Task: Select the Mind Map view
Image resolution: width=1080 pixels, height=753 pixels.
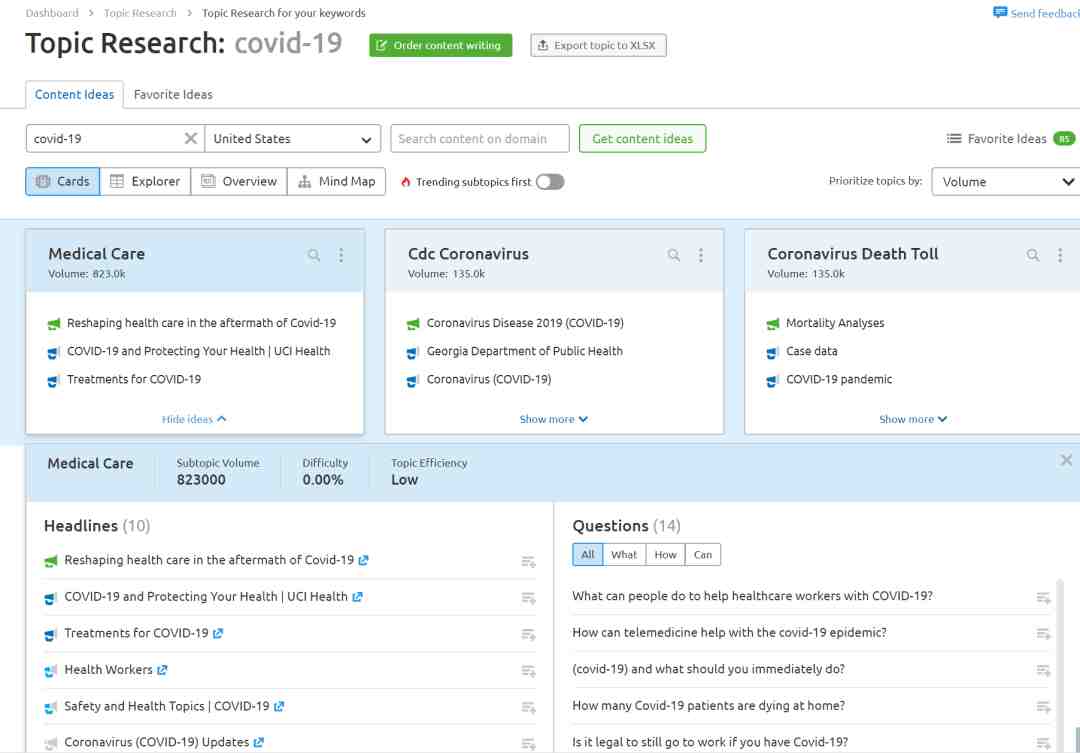Action: point(336,181)
